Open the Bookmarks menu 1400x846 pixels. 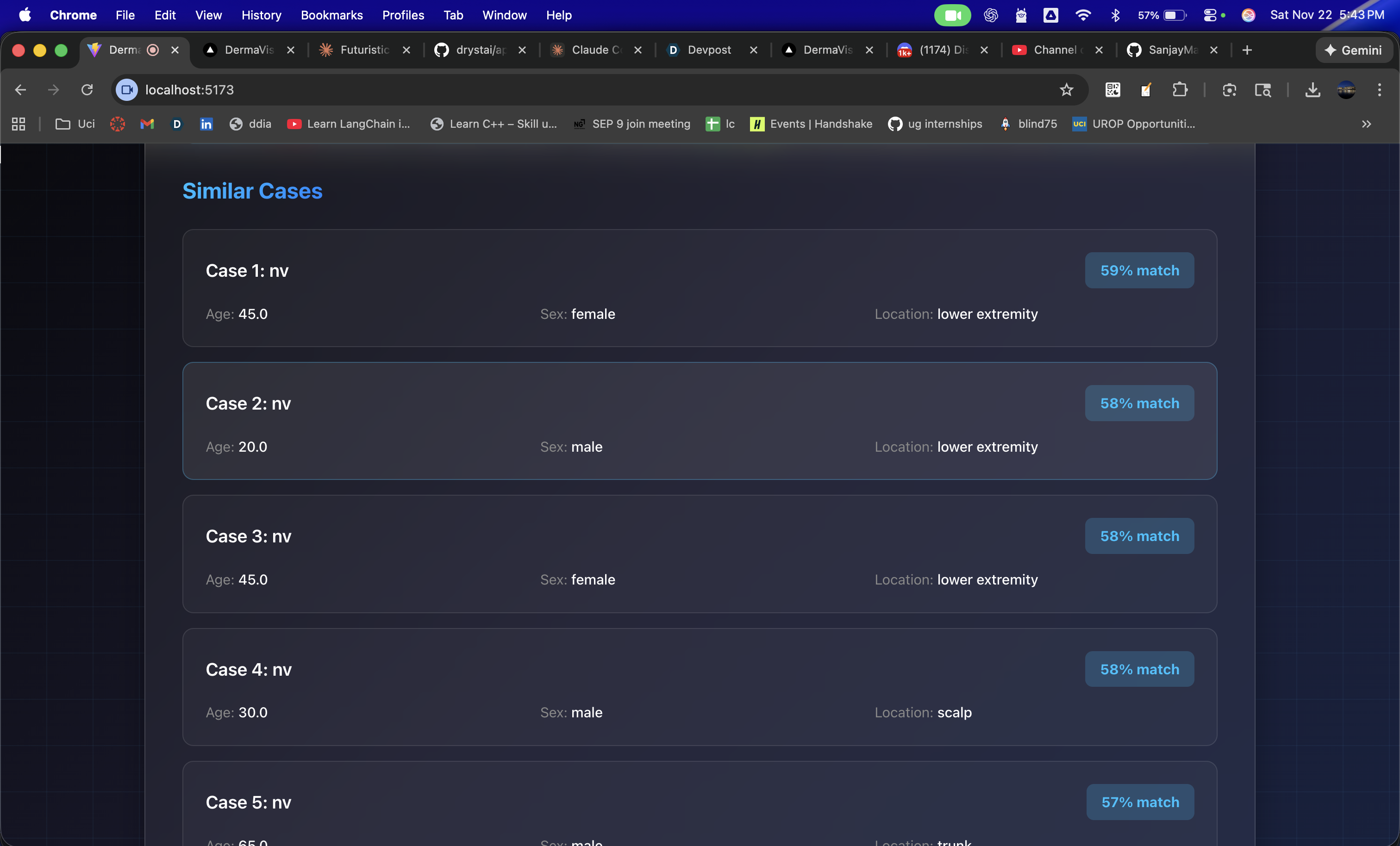331,15
